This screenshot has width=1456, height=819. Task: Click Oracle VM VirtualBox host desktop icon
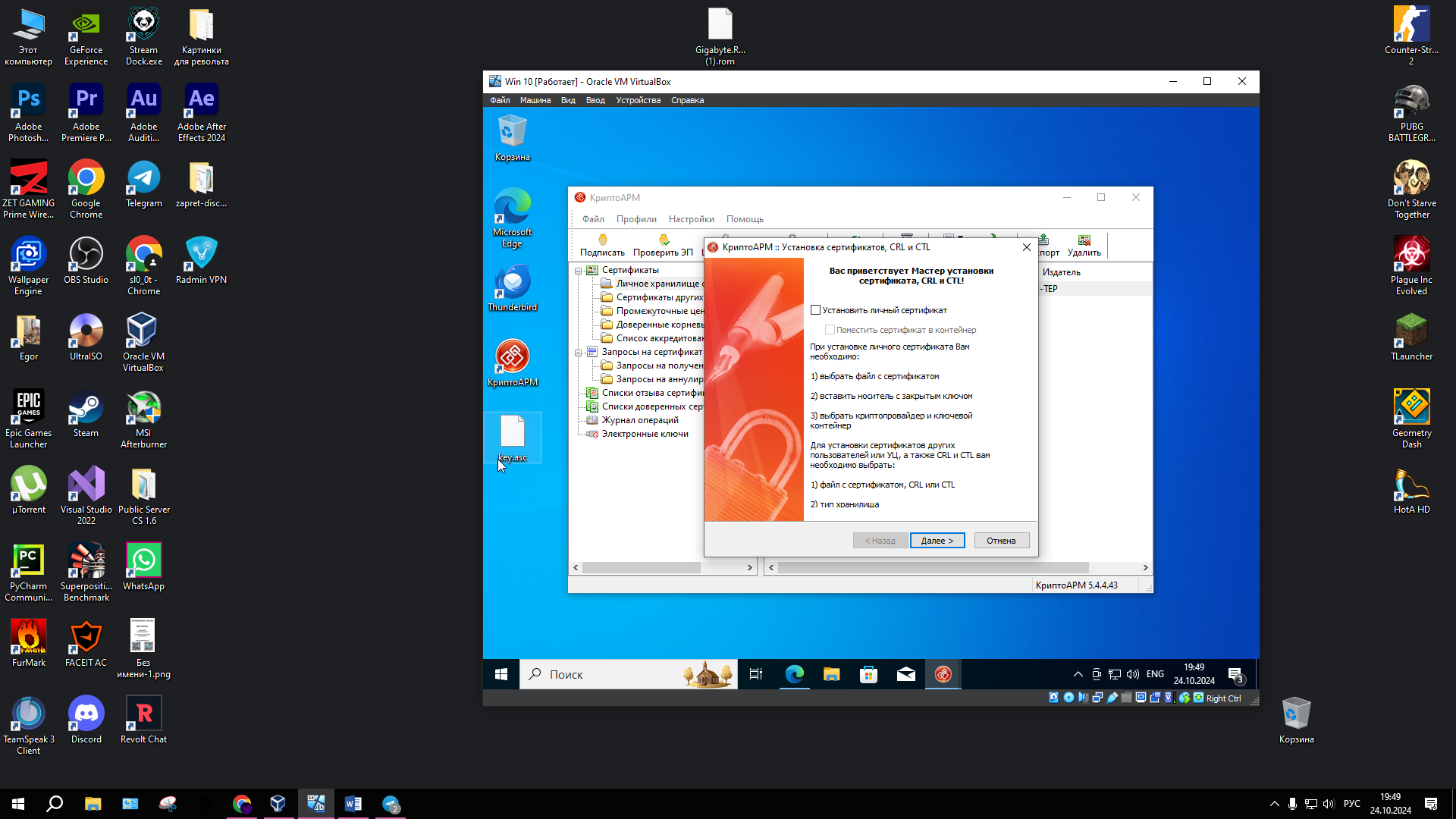143,343
